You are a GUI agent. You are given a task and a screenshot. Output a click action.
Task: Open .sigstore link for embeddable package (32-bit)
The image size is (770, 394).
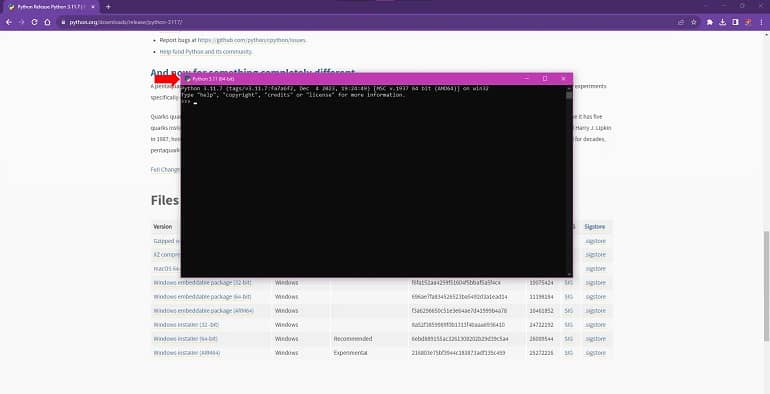(x=595, y=283)
